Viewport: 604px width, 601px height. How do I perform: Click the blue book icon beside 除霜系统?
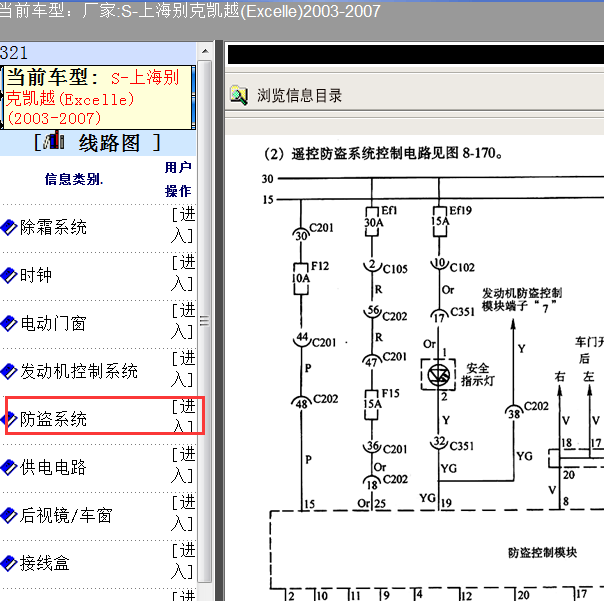click(8, 227)
